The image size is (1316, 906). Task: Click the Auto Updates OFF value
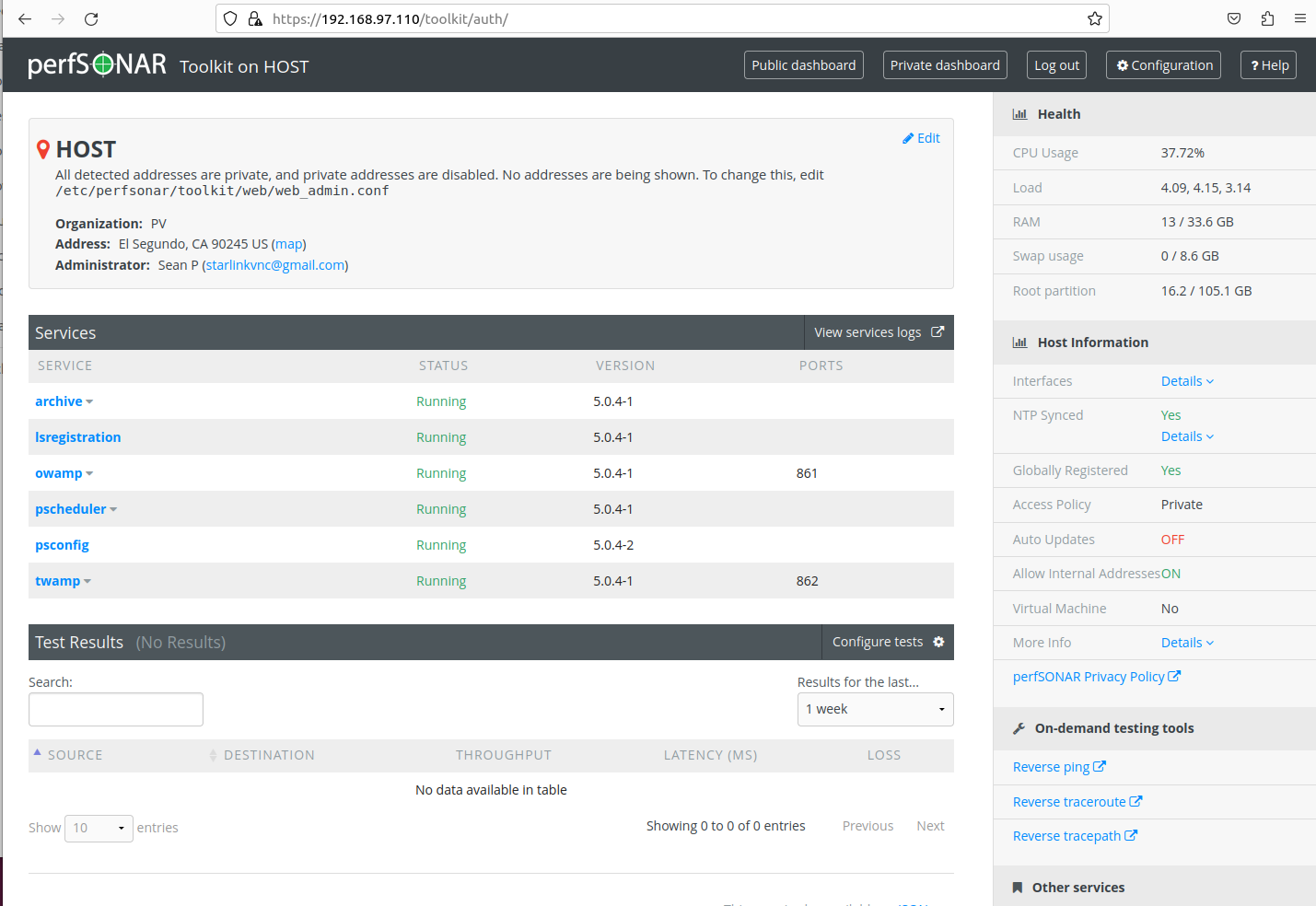[1172, 540]
